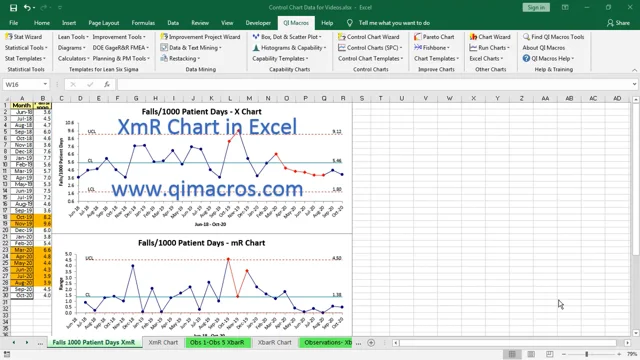
Task: Open the Stat Wizard tool
Action: coord(23,37)
